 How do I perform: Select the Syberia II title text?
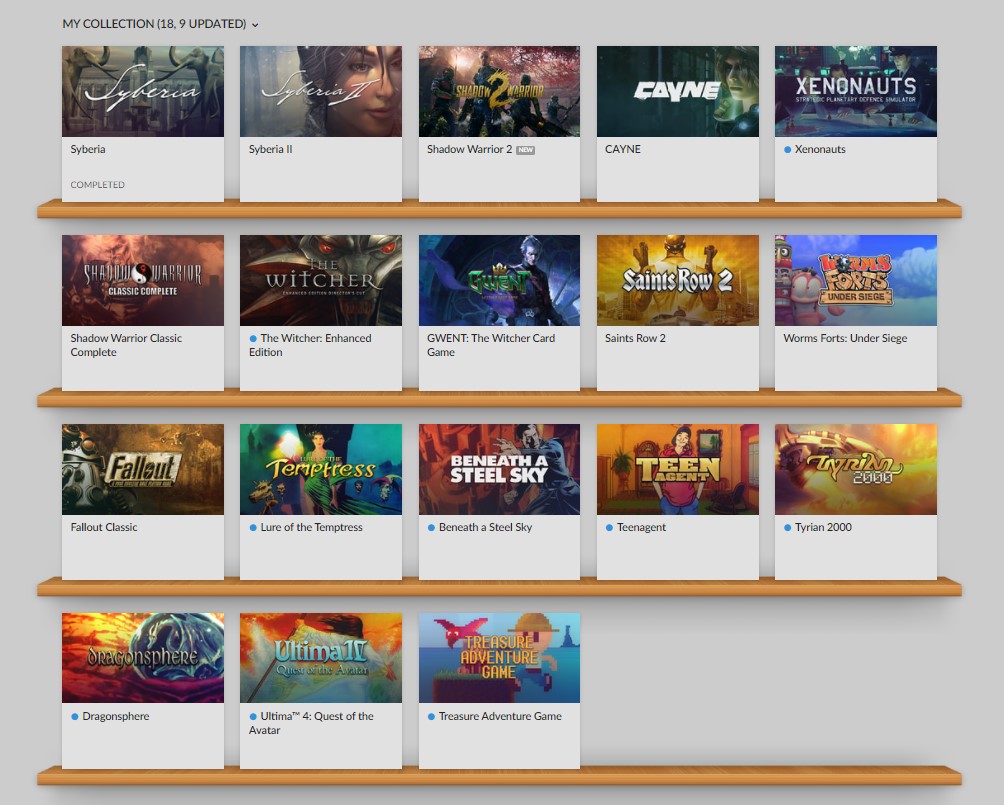[x=270, y=149]
